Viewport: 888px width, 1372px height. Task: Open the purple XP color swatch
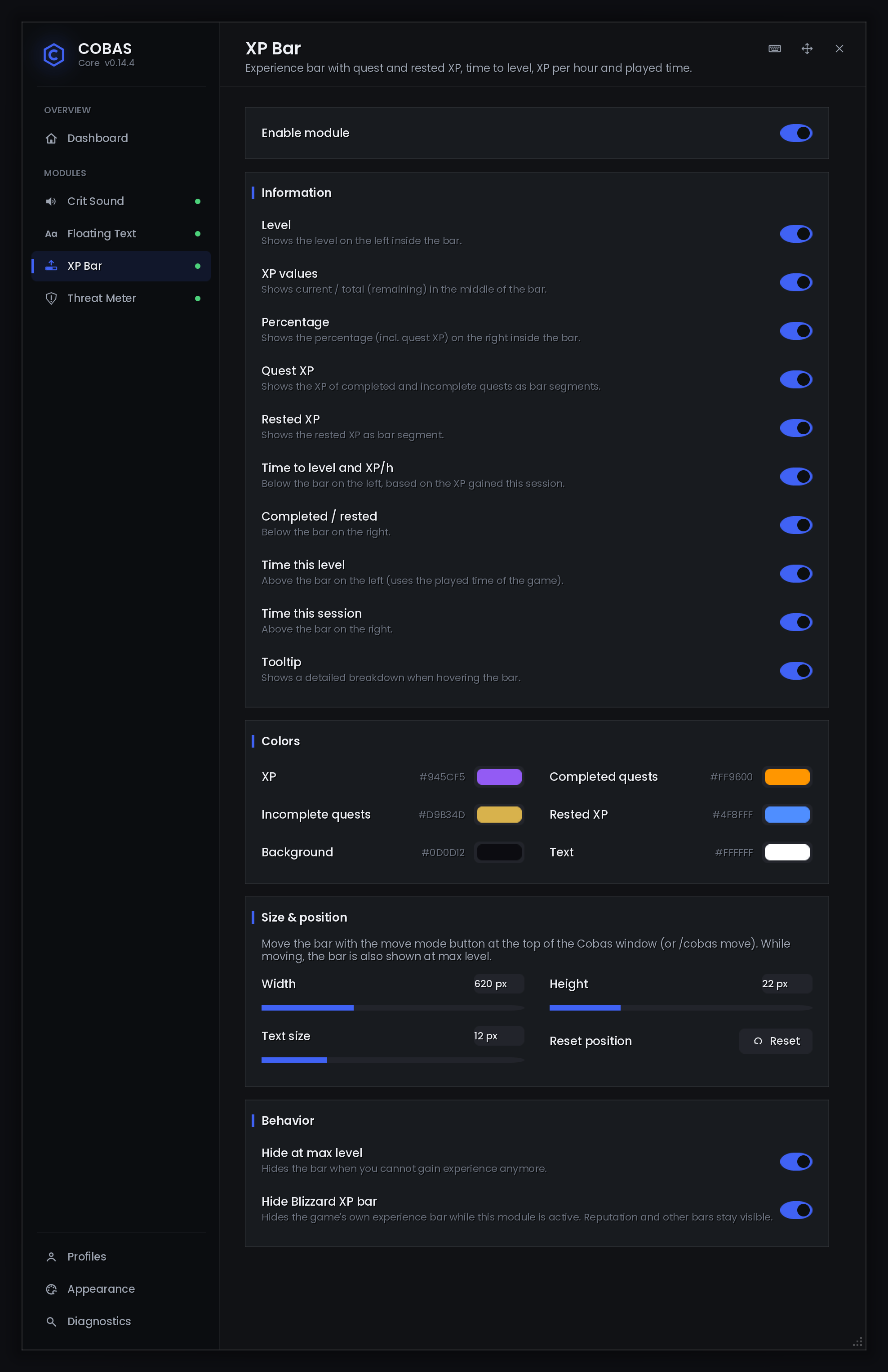[x=499, y=776]
